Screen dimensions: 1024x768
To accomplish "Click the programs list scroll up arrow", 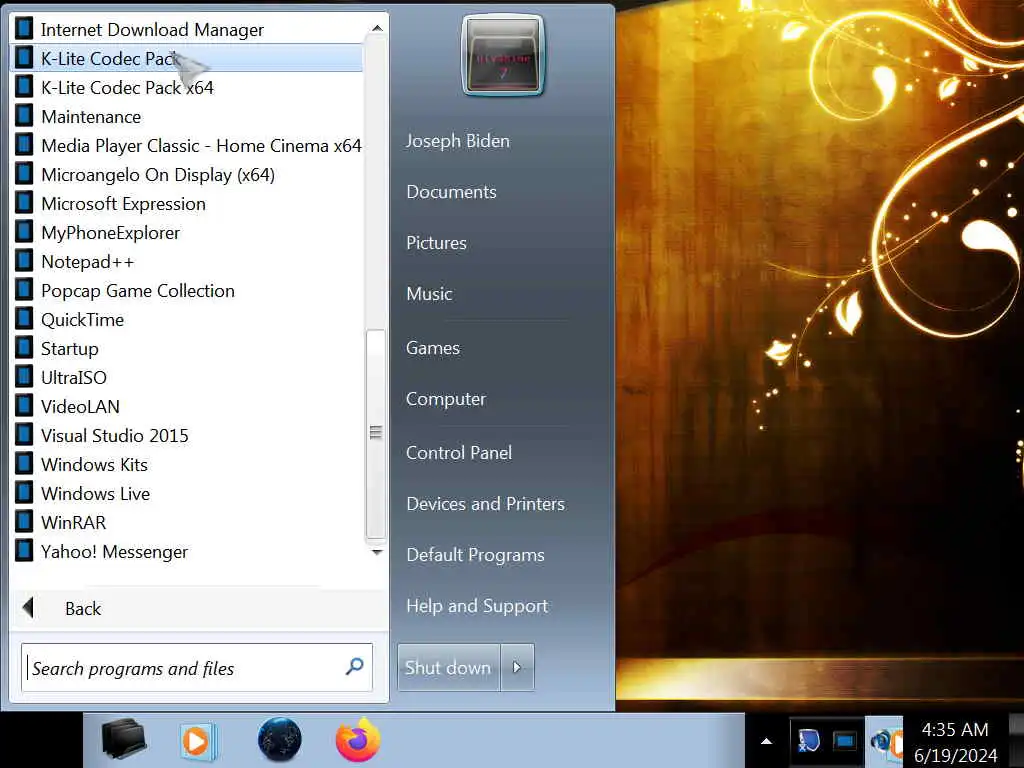I will (x=377, y=28).
